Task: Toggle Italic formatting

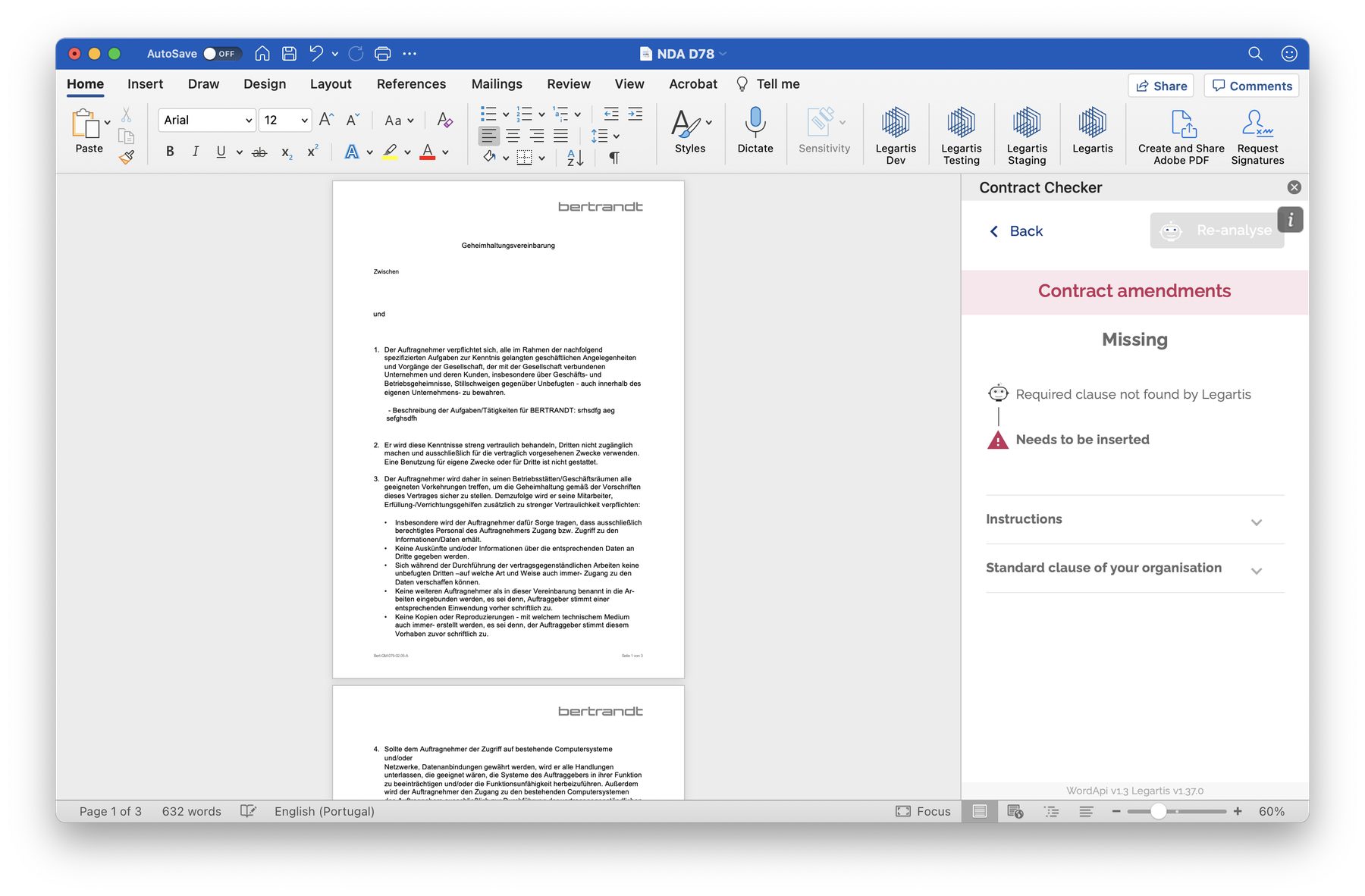Action: click(196, 152)
